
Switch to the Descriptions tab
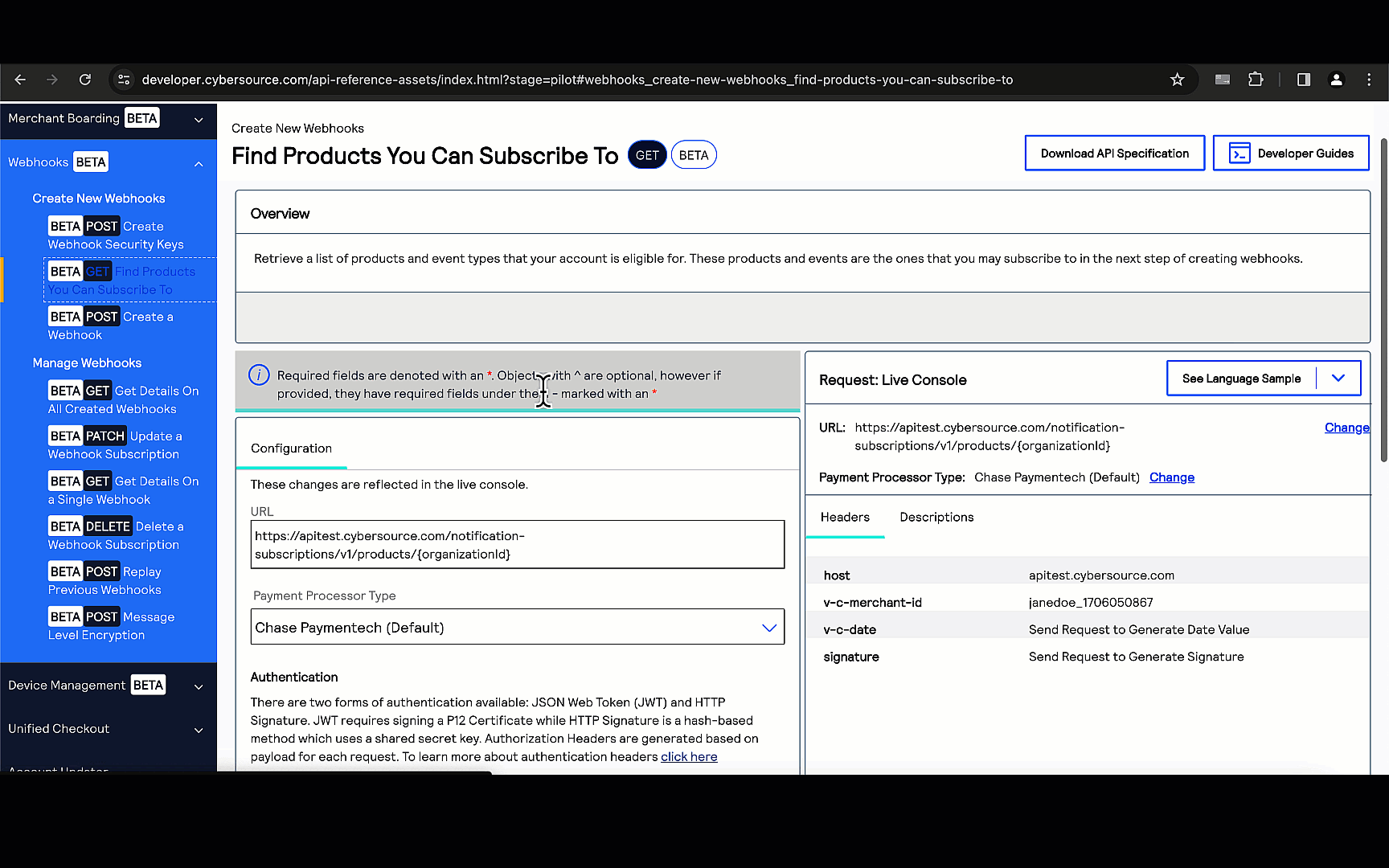tap(936, 518)
